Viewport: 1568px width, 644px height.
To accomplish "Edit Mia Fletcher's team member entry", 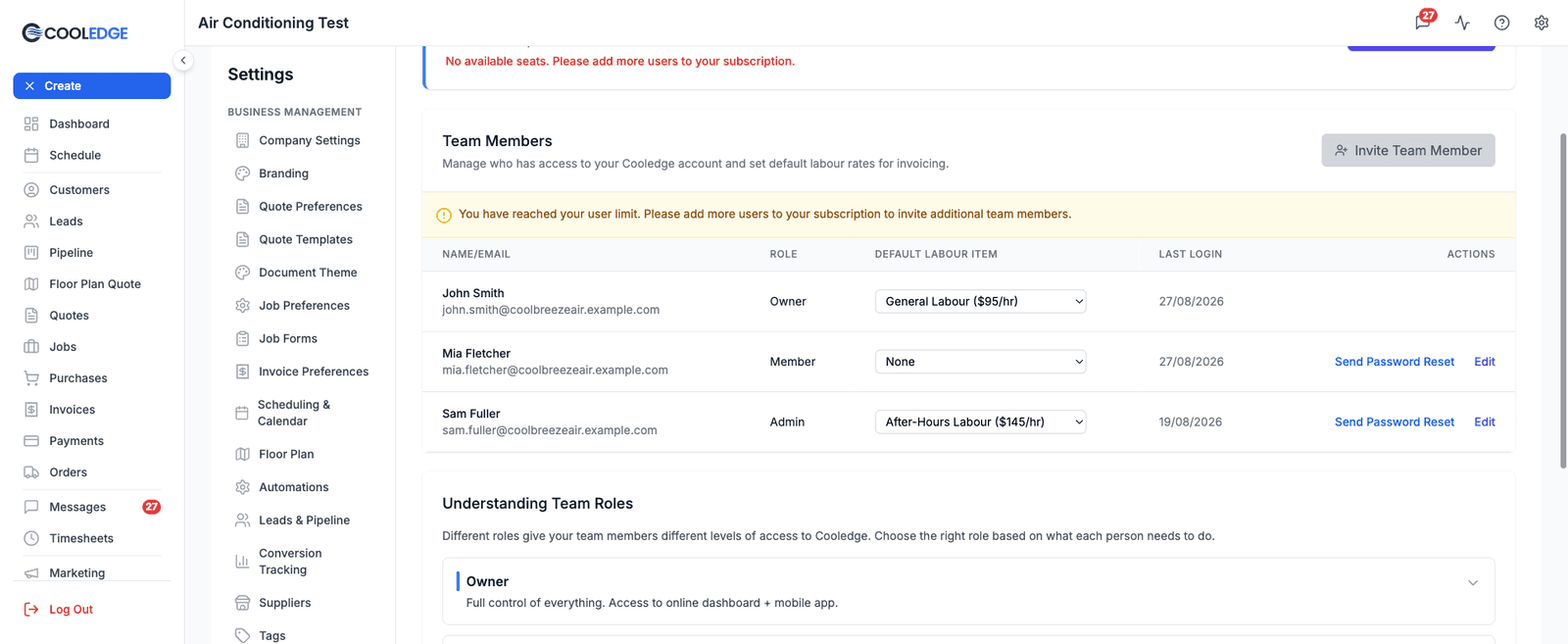I will (1484, 362).
